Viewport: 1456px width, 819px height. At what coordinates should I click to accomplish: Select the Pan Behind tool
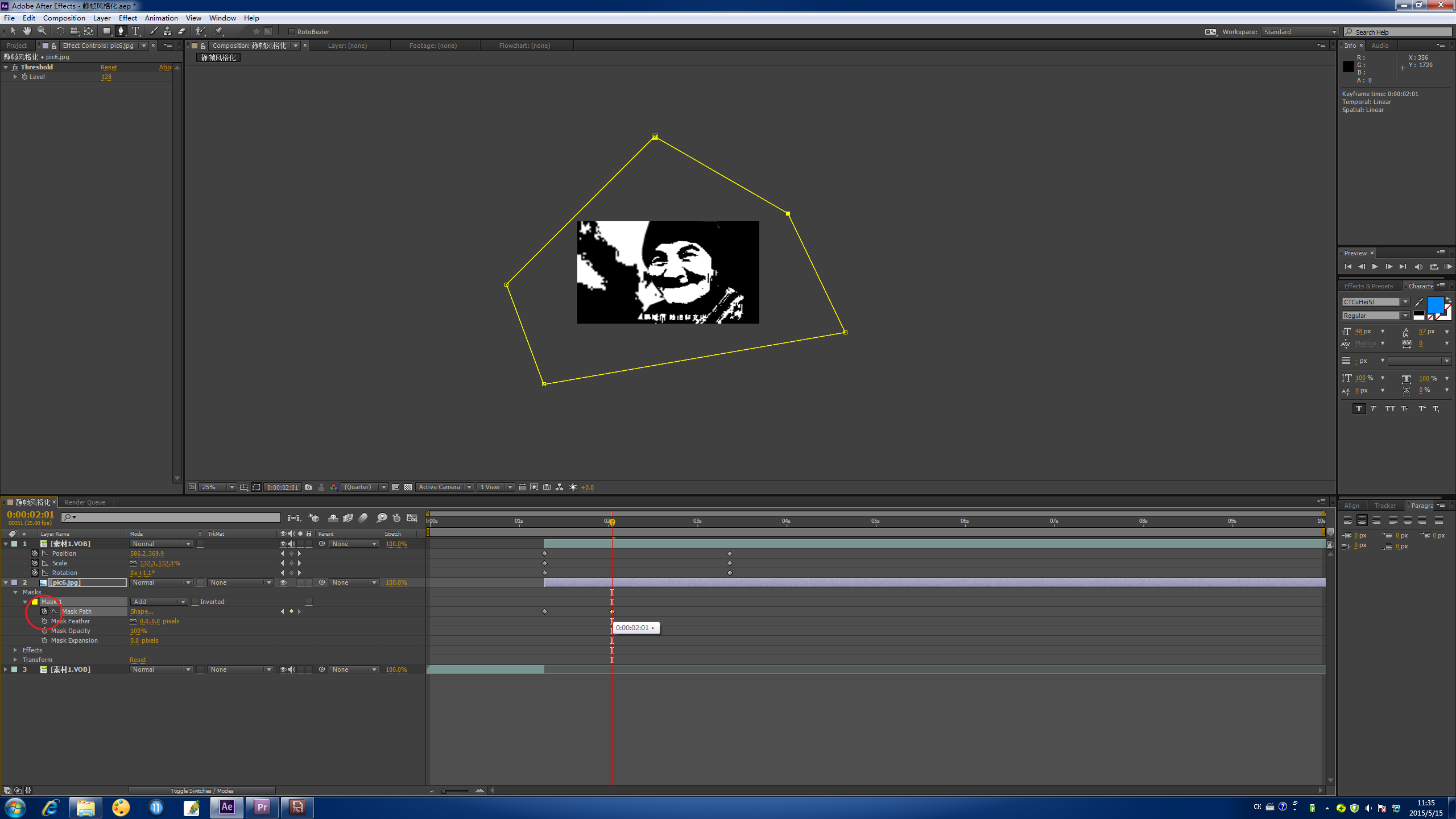89,31
